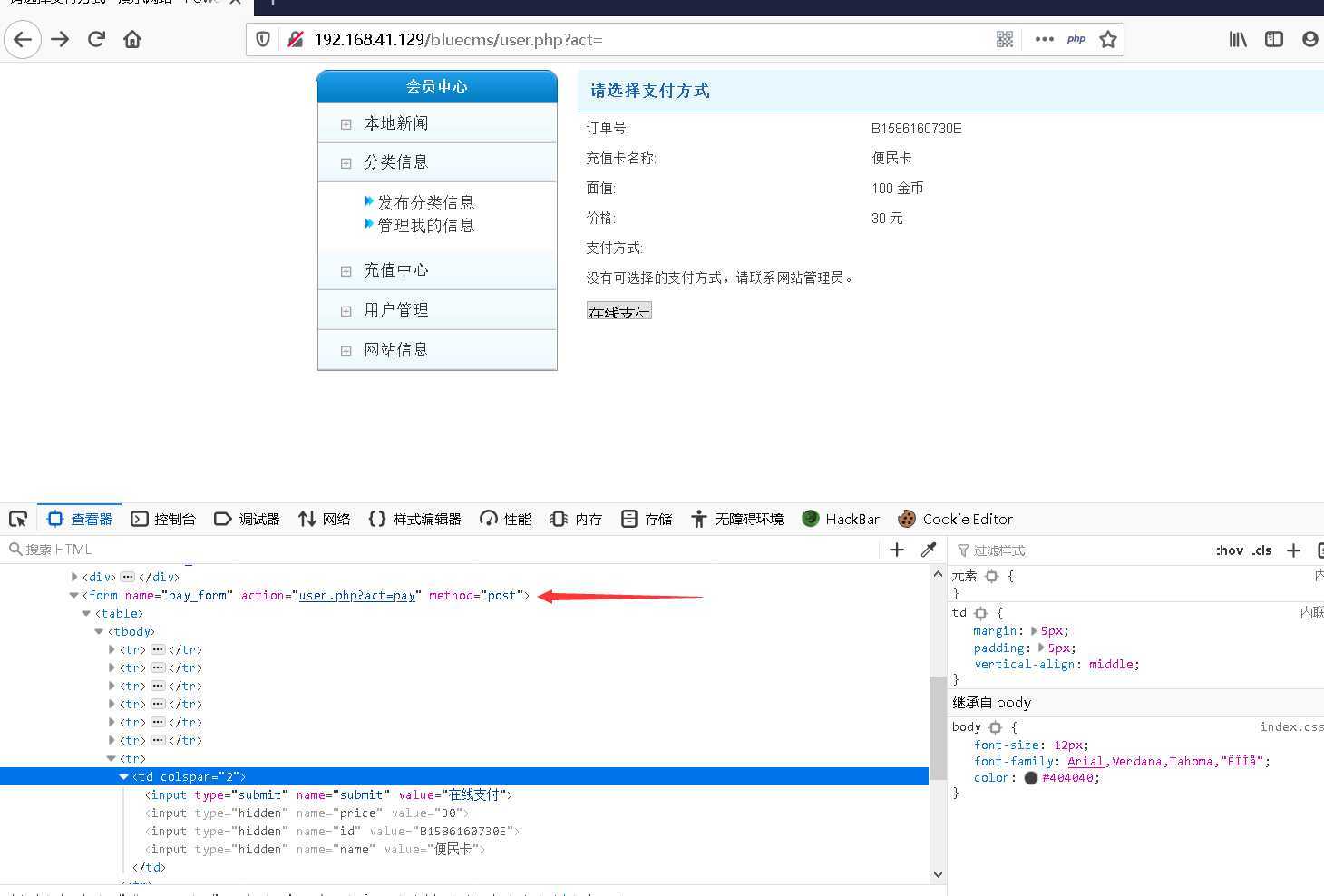Viewport: 1324px width, 896px height.
Task: Switch to the 网络 network tab
Action: point(325,519)
